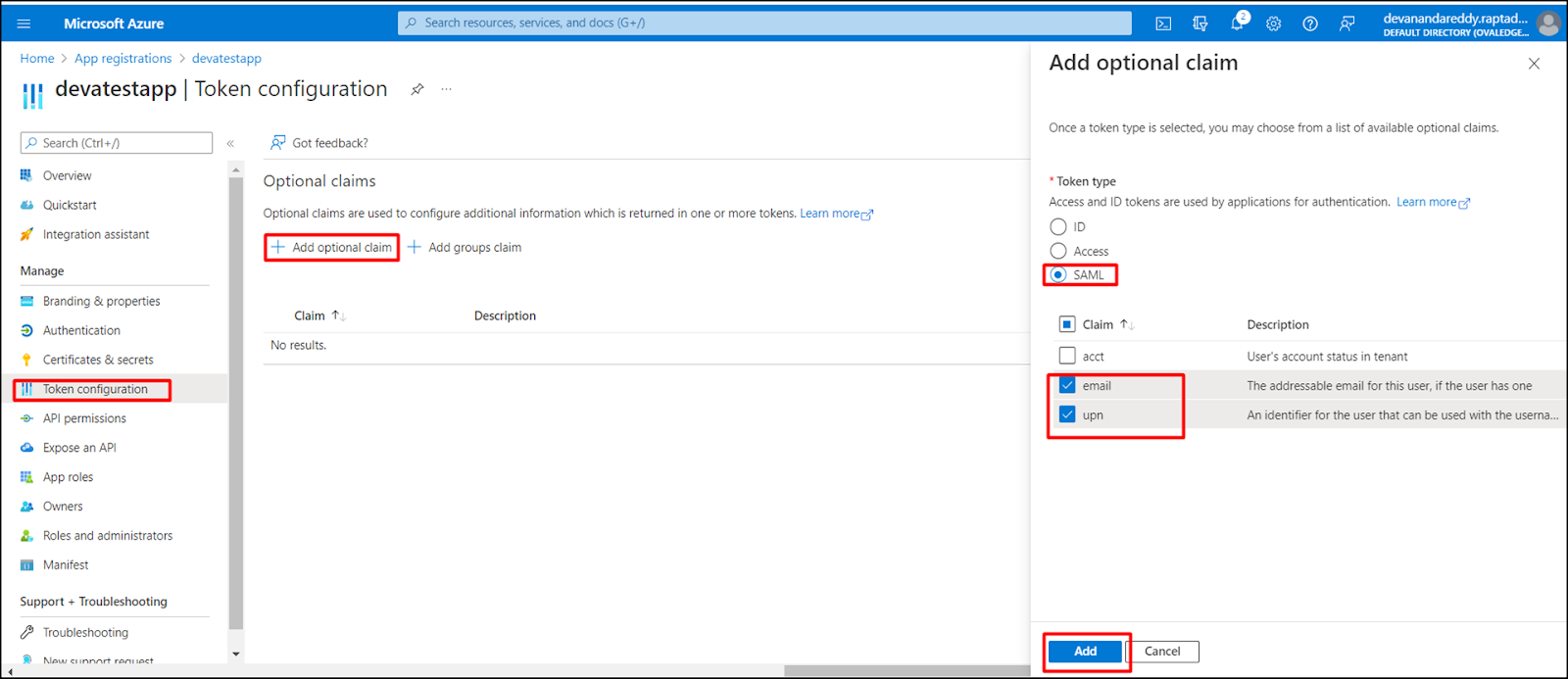Viewport: 1568px width, 679px height.
Task: Go to devatestapp breadcrumb
Action: [x=226, y=59]
